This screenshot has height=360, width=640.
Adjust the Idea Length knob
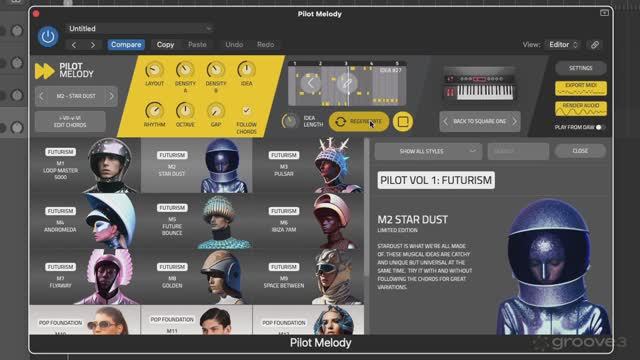click(x=289, y=121)
